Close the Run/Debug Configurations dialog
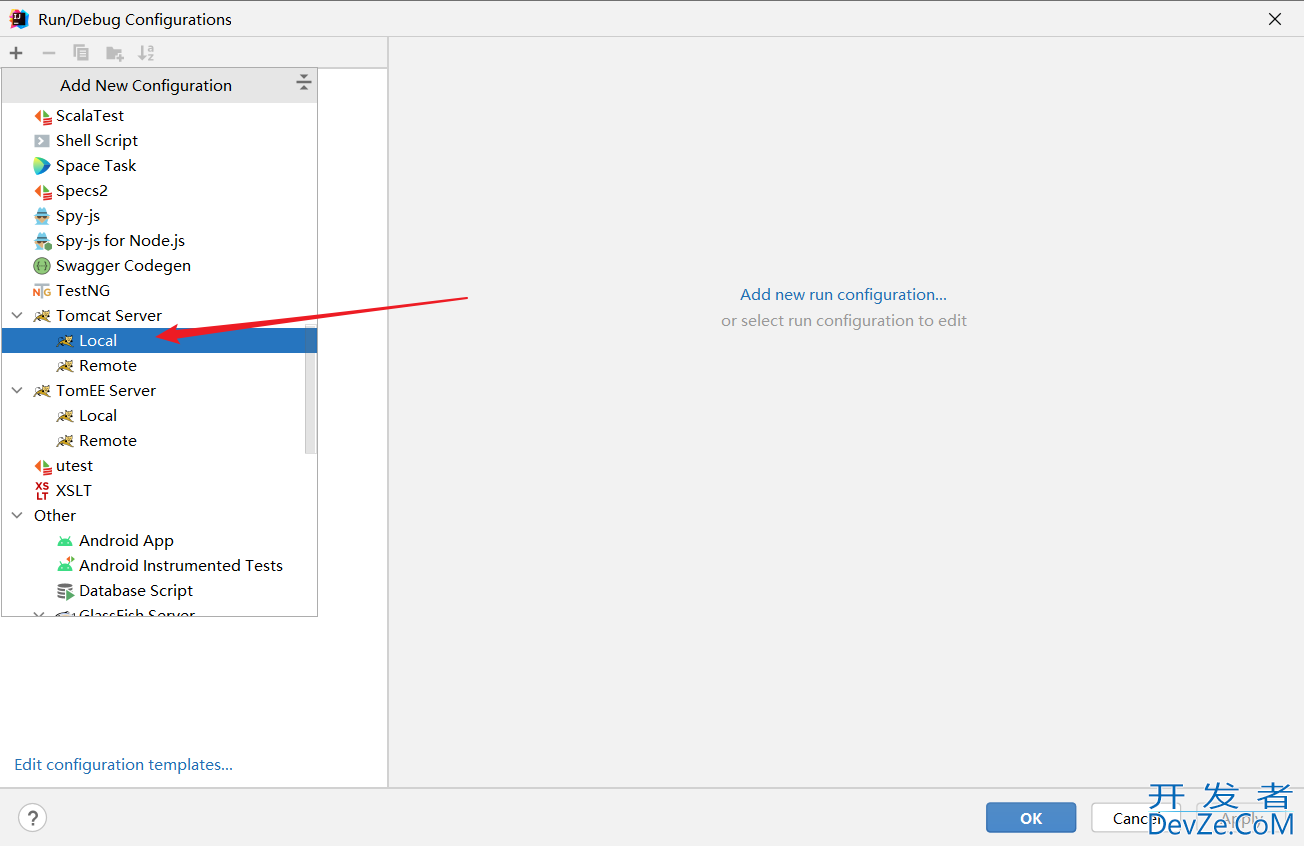The image size is (1304, 846). pos(1275,19)
